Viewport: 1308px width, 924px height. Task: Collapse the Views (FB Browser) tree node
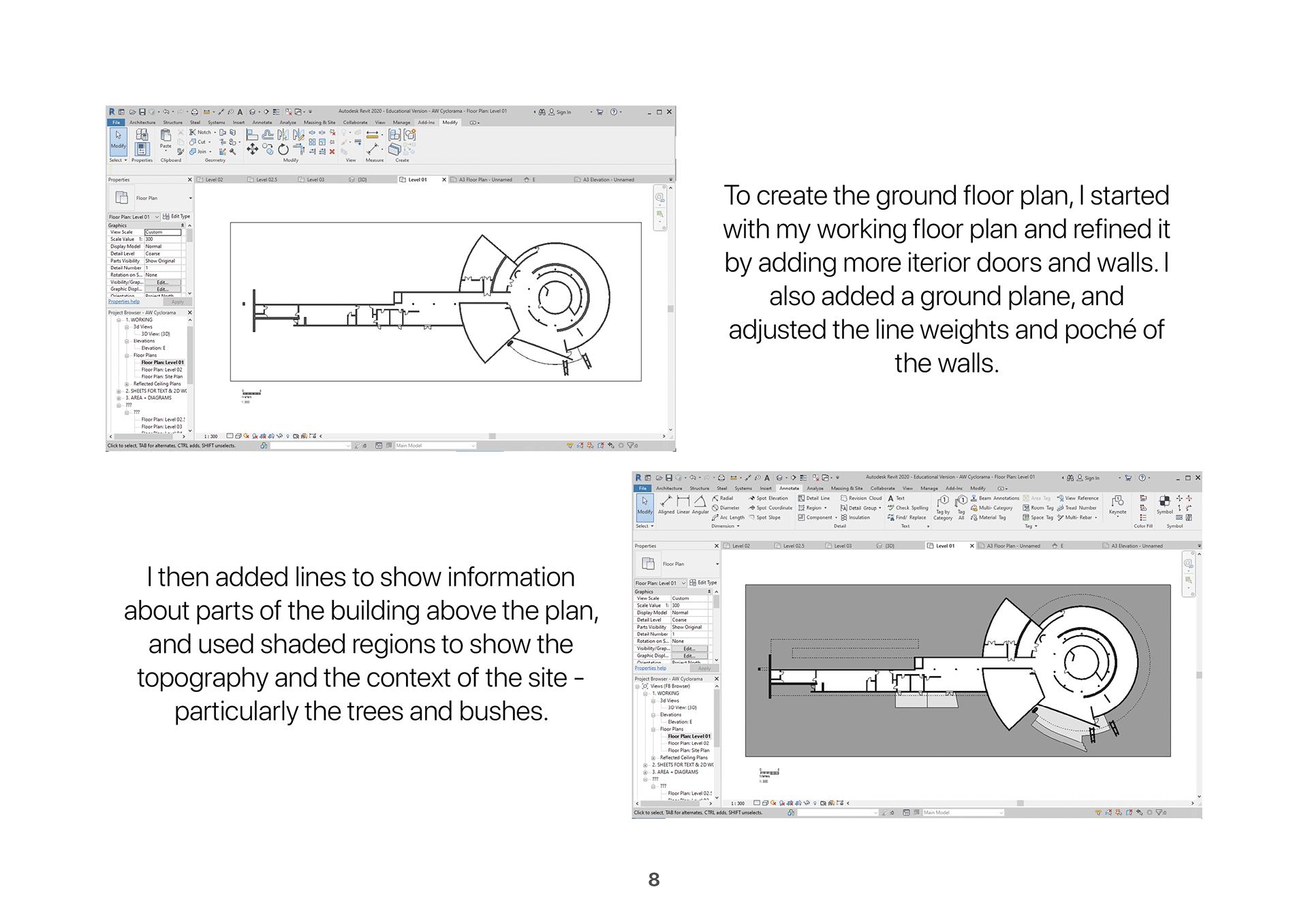pyautogui.click(x=638, y=686)
